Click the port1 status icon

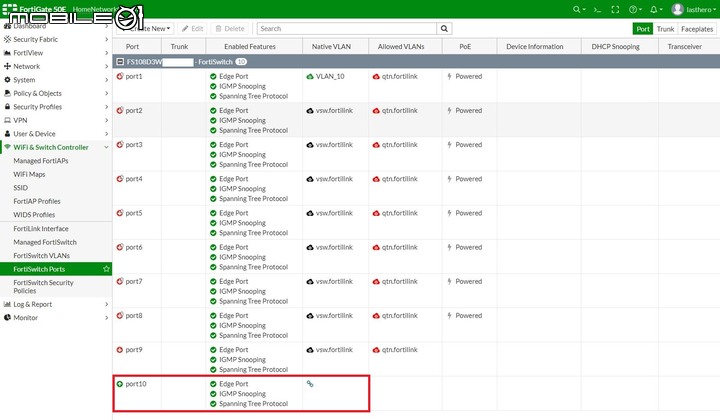click(x=120, y=76)
